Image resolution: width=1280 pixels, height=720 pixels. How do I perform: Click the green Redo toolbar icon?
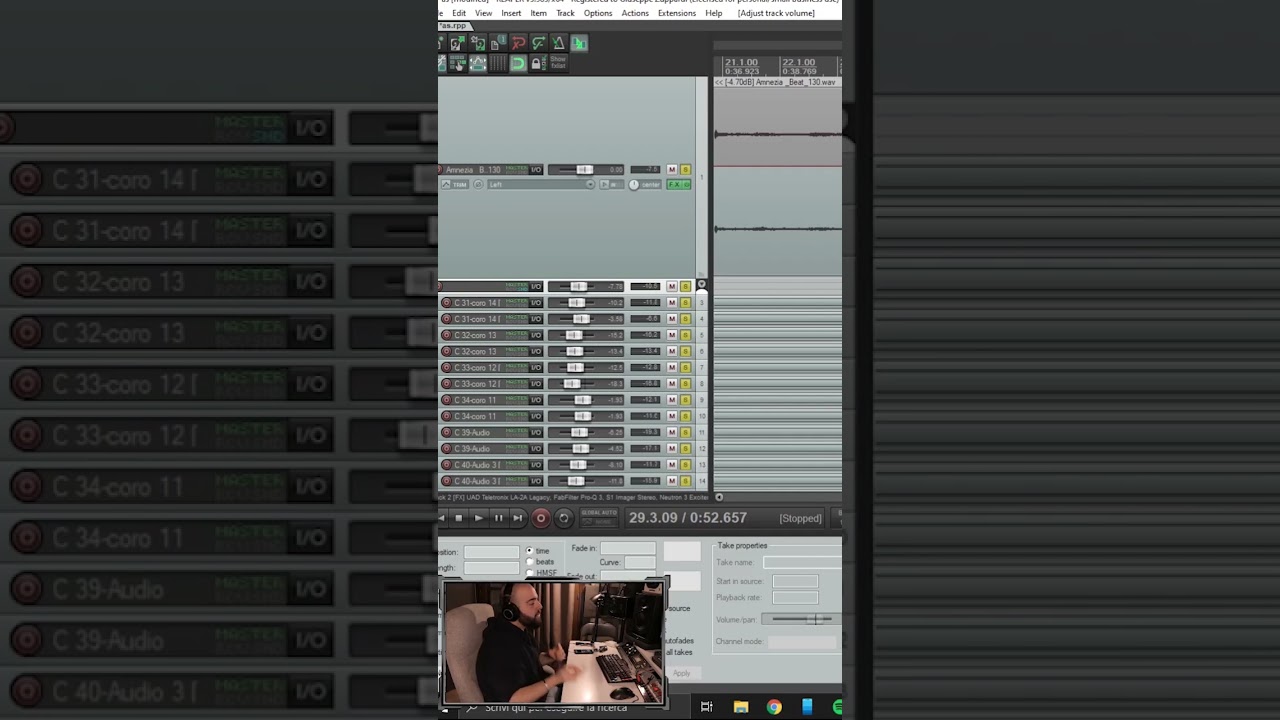538,43
